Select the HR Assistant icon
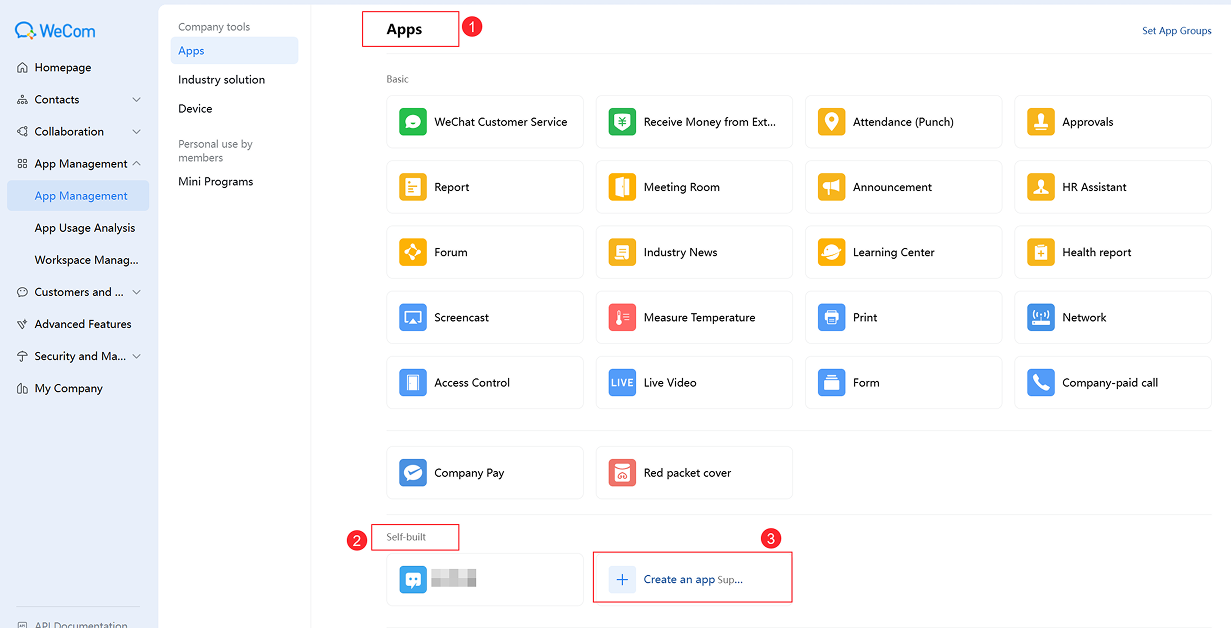1231x628 pixels. click(x=1041, y=187)
